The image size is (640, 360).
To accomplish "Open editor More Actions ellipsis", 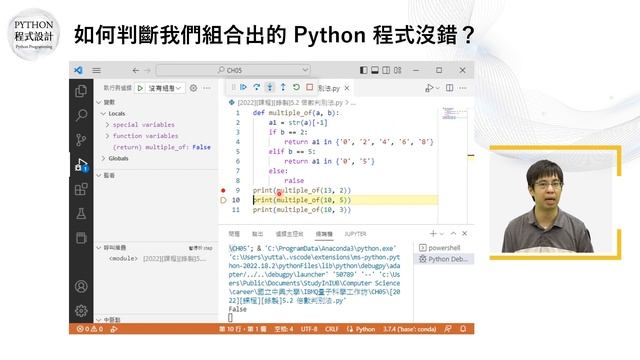I will tap(462, 88).
